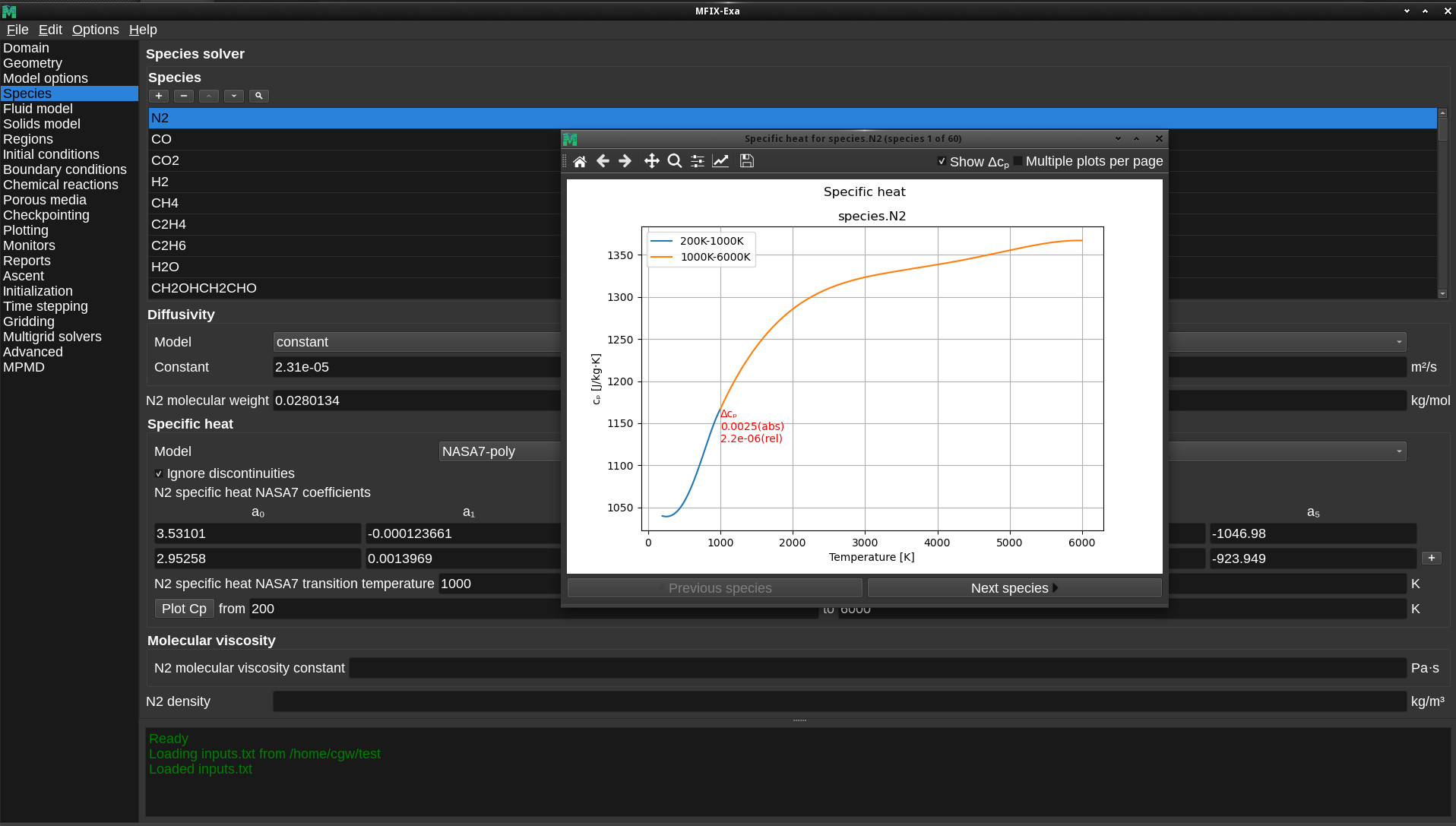
Task: Open the Options menu
Action: click(95, 30)
